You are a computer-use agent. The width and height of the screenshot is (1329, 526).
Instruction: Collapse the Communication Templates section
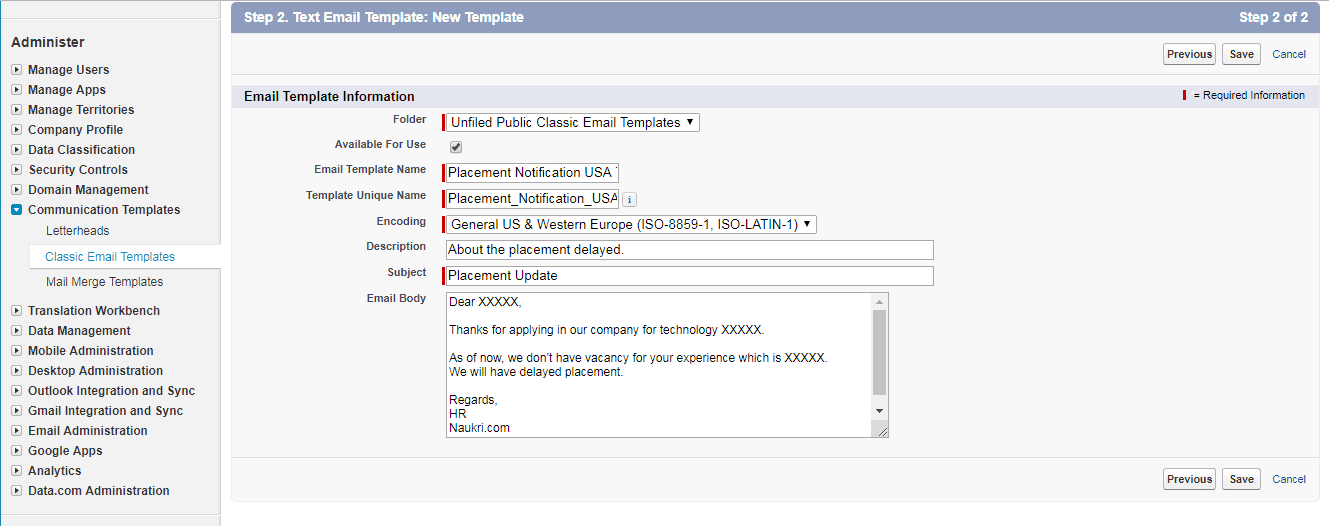(17, 210)
